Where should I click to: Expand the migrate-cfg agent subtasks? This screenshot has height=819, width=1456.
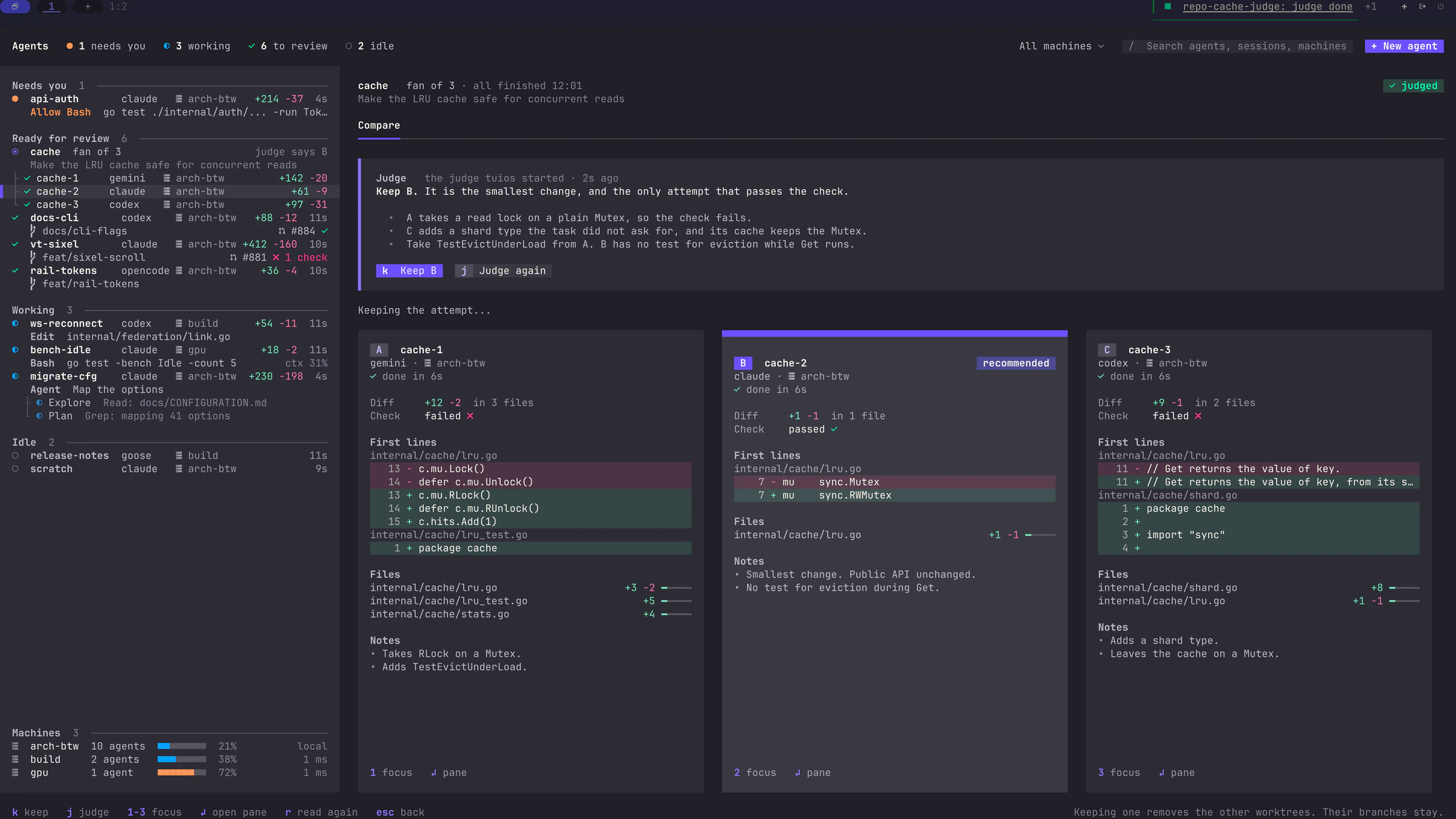pyautogui.click(x=15, y=377)
